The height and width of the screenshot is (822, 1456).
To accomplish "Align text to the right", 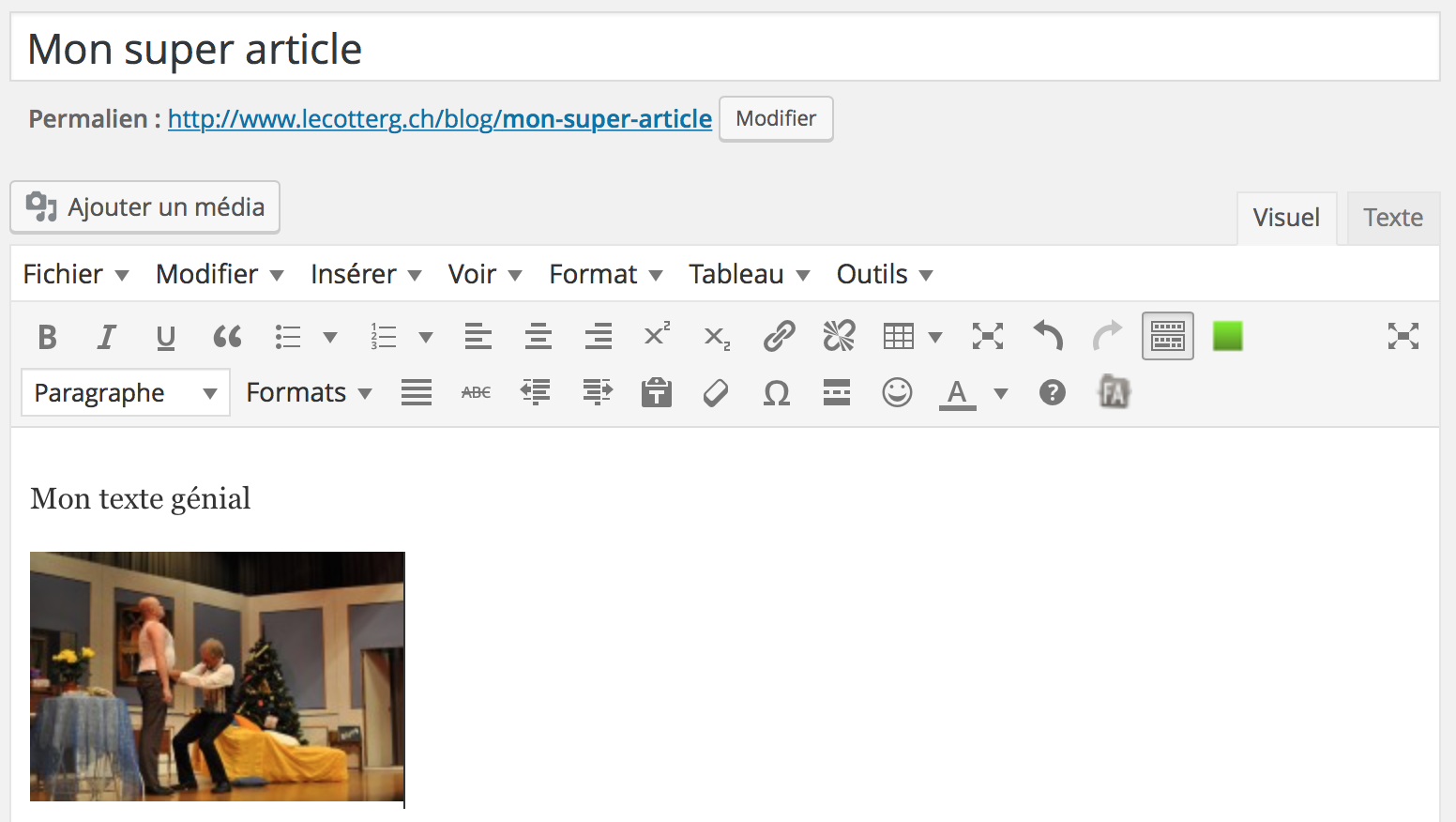I will pyautogui.click(x=598, y=336).
